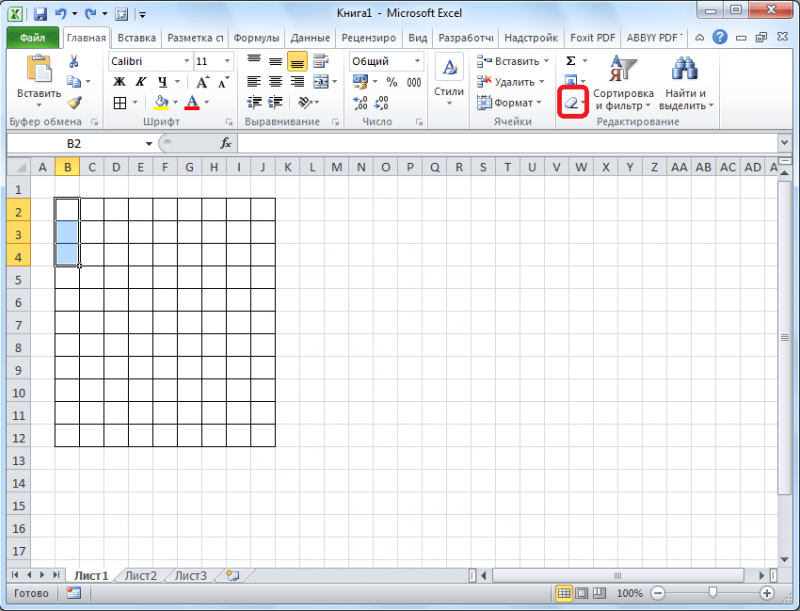Click the AutoSum sigma icon
This screenshot has height=611, width=800.
[570, 61]
